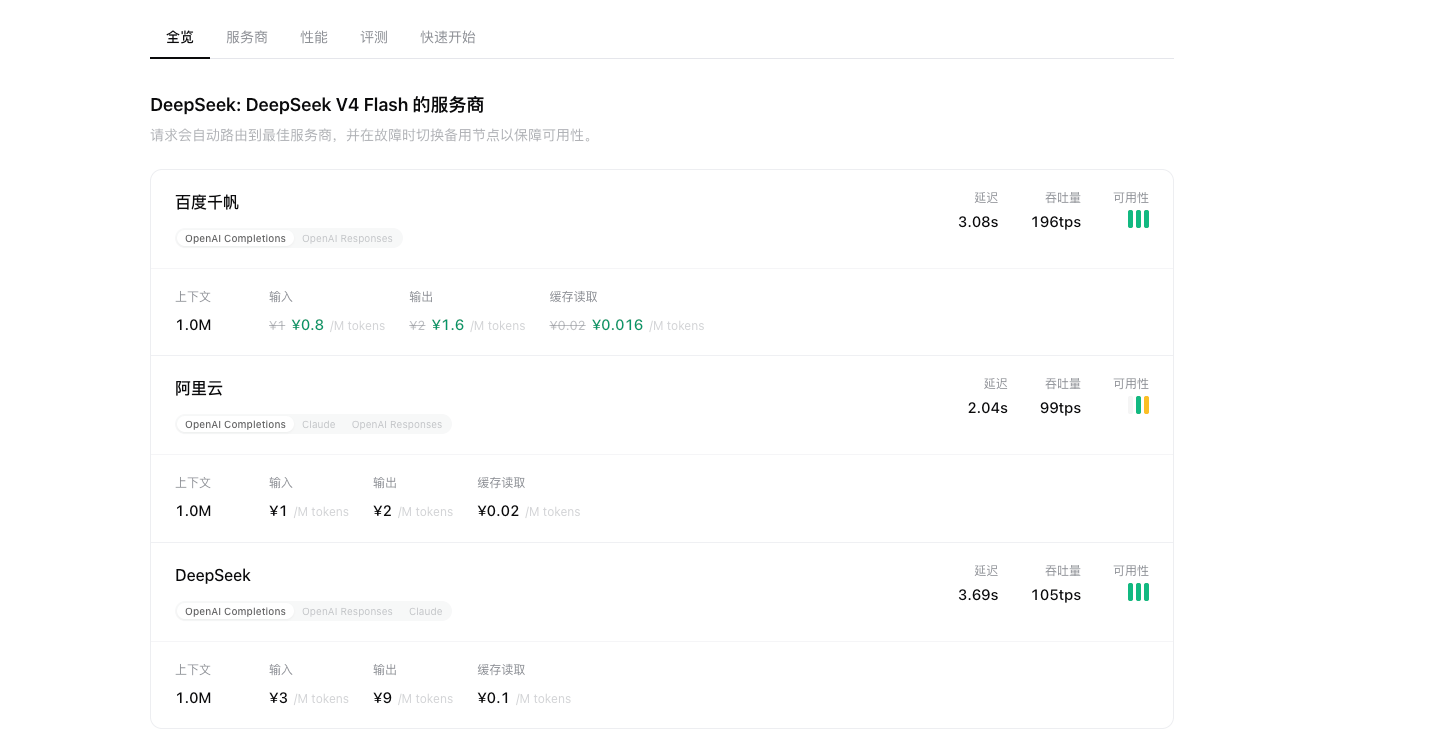Click the 延迟 label in the 百度千帆 card
Image resolution: width=1452 pixels, height=747 pixels.
[x=986, y=198]
